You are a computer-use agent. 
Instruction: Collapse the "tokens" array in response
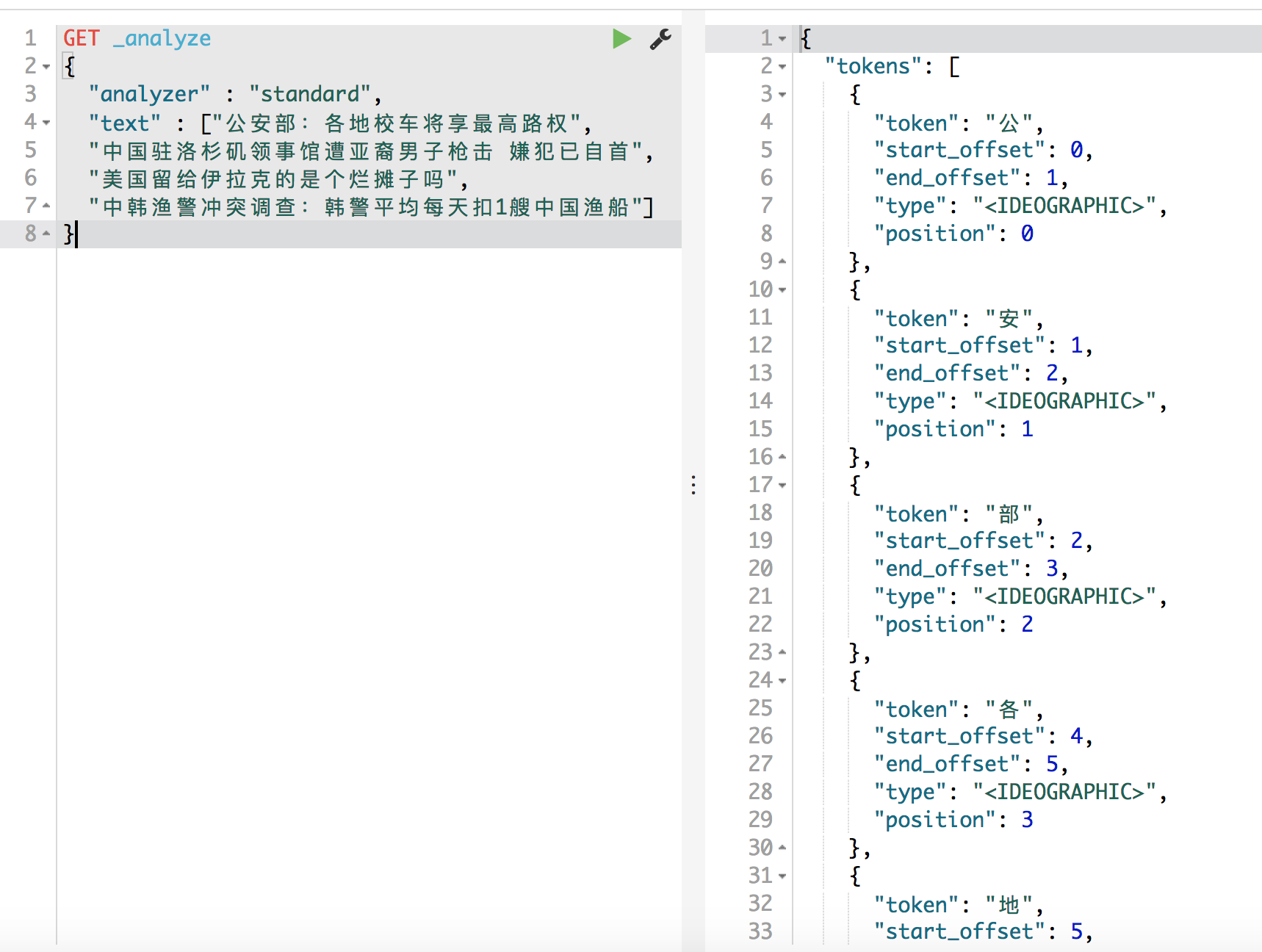[782, 67]
